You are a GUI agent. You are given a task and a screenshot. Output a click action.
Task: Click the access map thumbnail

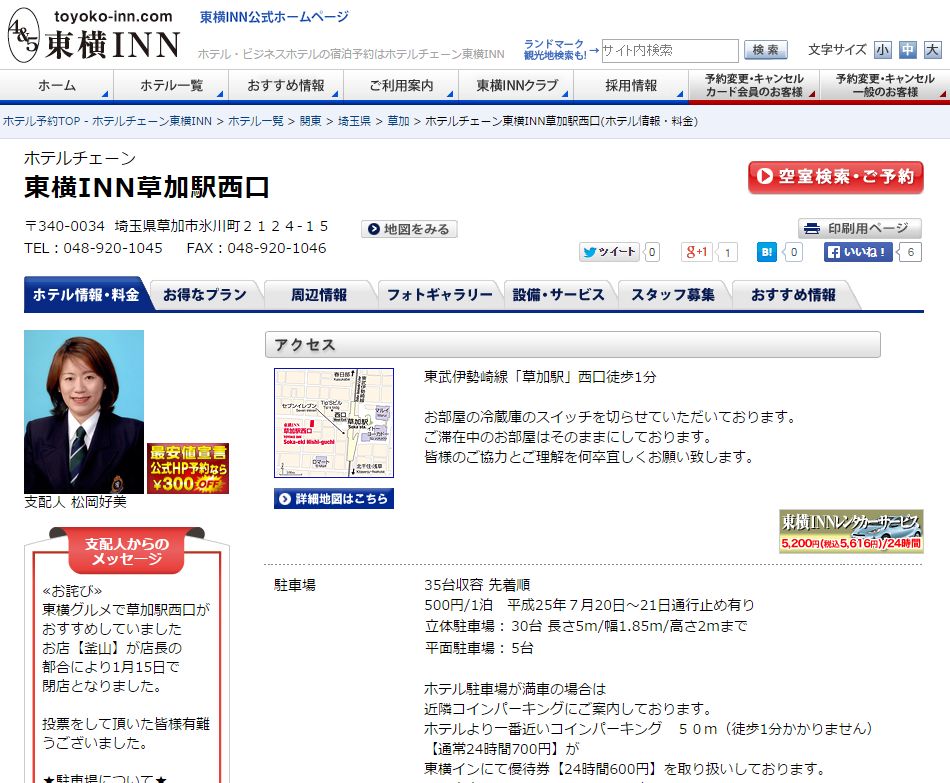334,423
